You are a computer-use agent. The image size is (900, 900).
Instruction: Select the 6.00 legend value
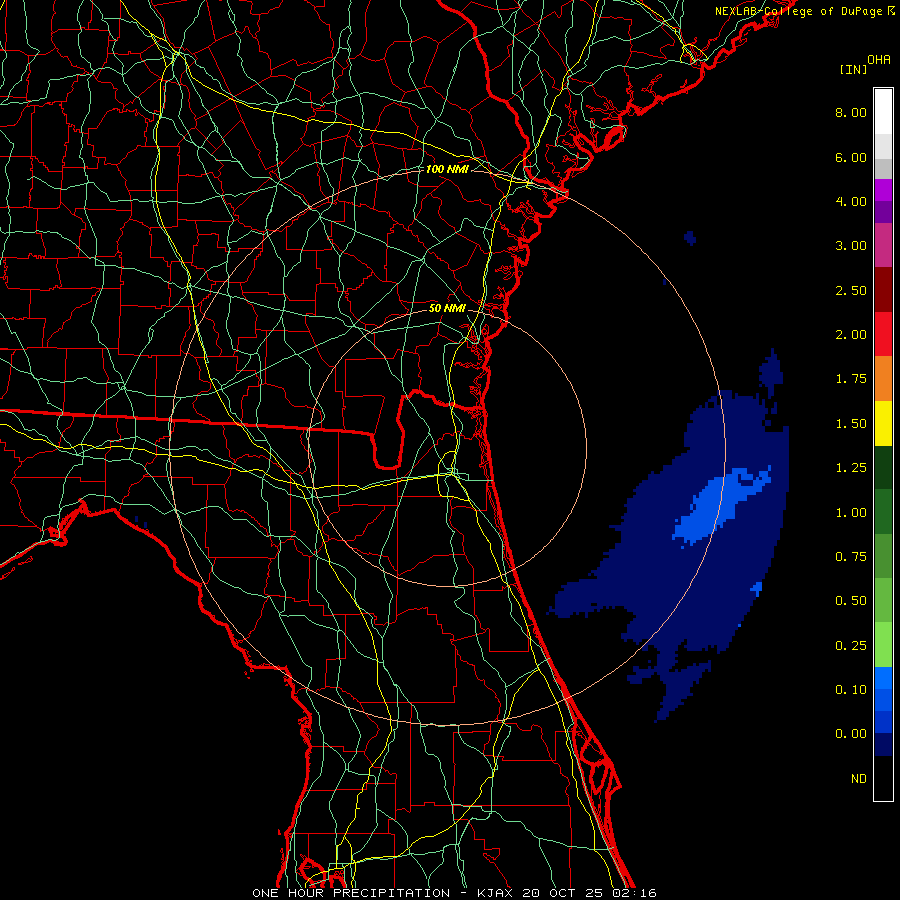click(x=851, y=157)
